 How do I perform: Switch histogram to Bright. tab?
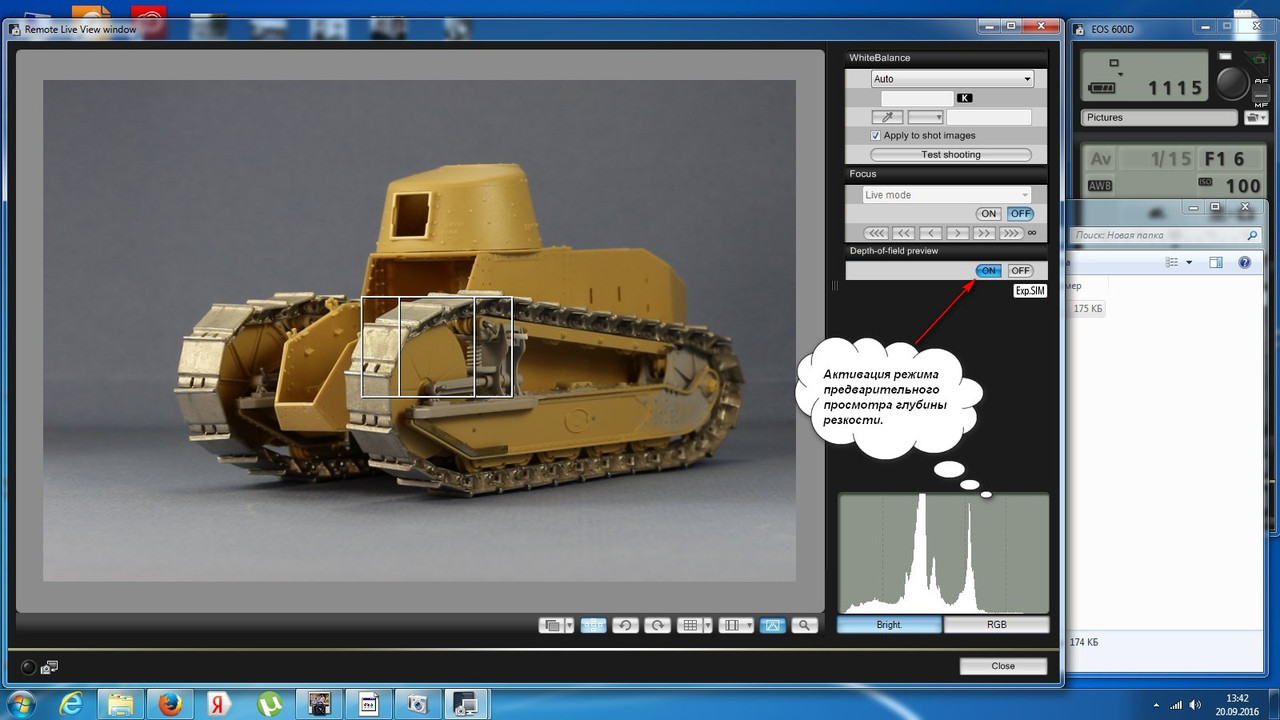(889, 624)
